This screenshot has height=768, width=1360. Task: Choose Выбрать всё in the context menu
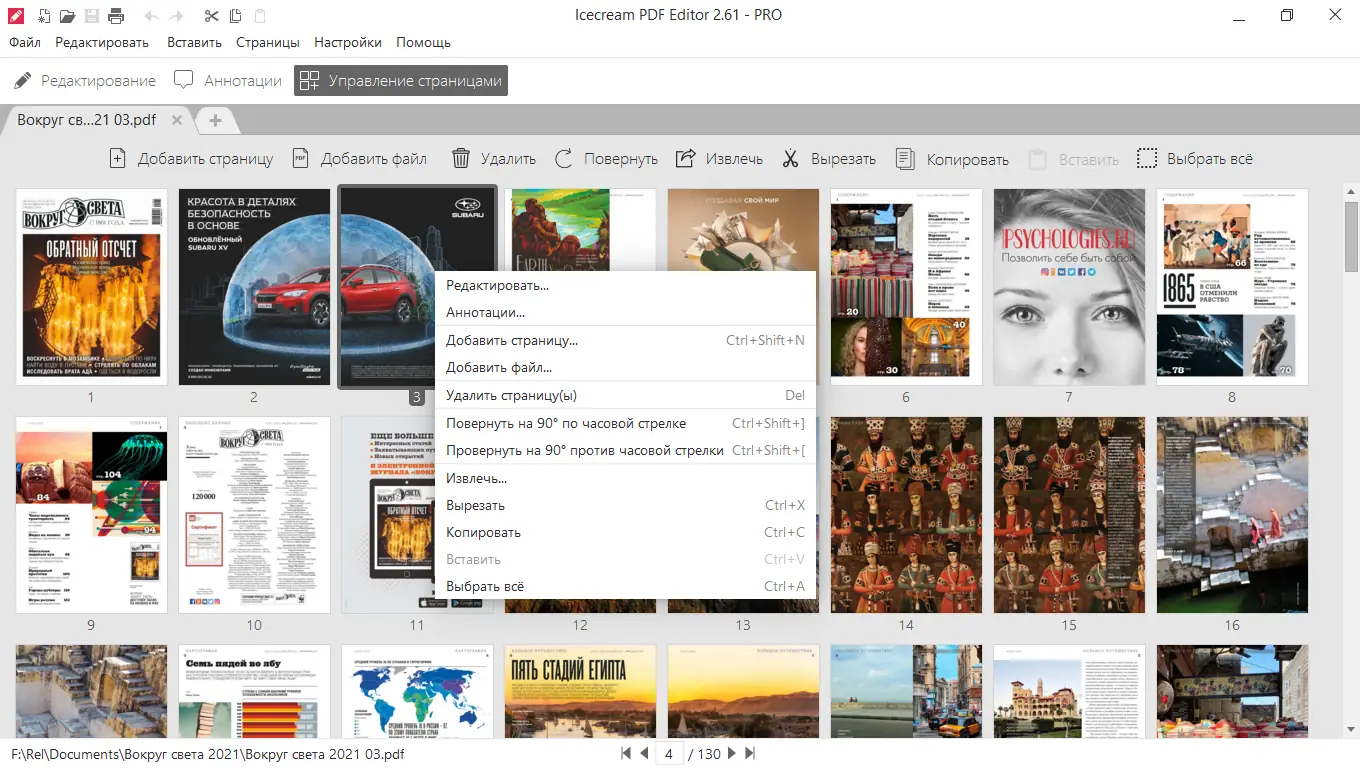pyautogui.click(x=625, y=586)
